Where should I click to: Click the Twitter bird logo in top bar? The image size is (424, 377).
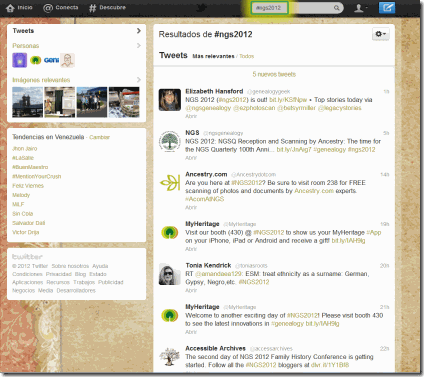[201, 8]
